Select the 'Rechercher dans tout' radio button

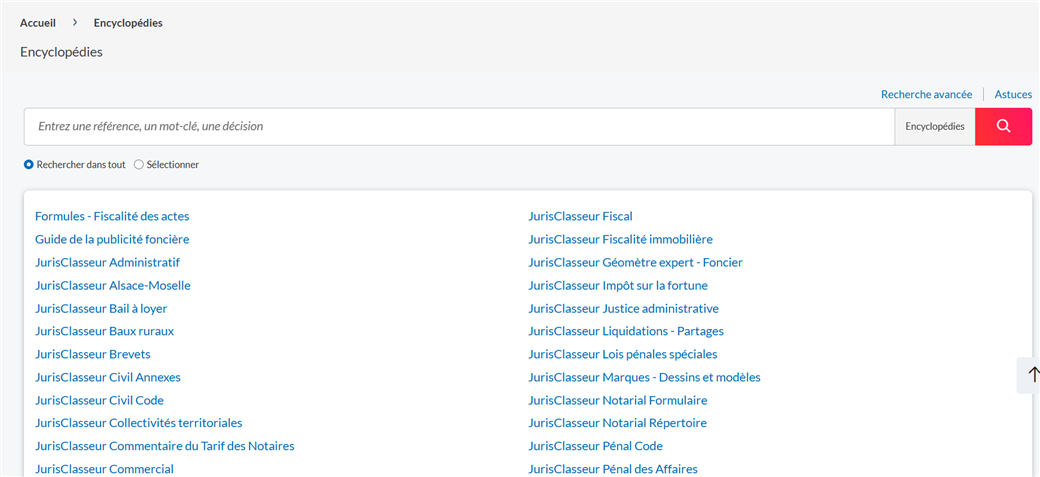(29, 165)
